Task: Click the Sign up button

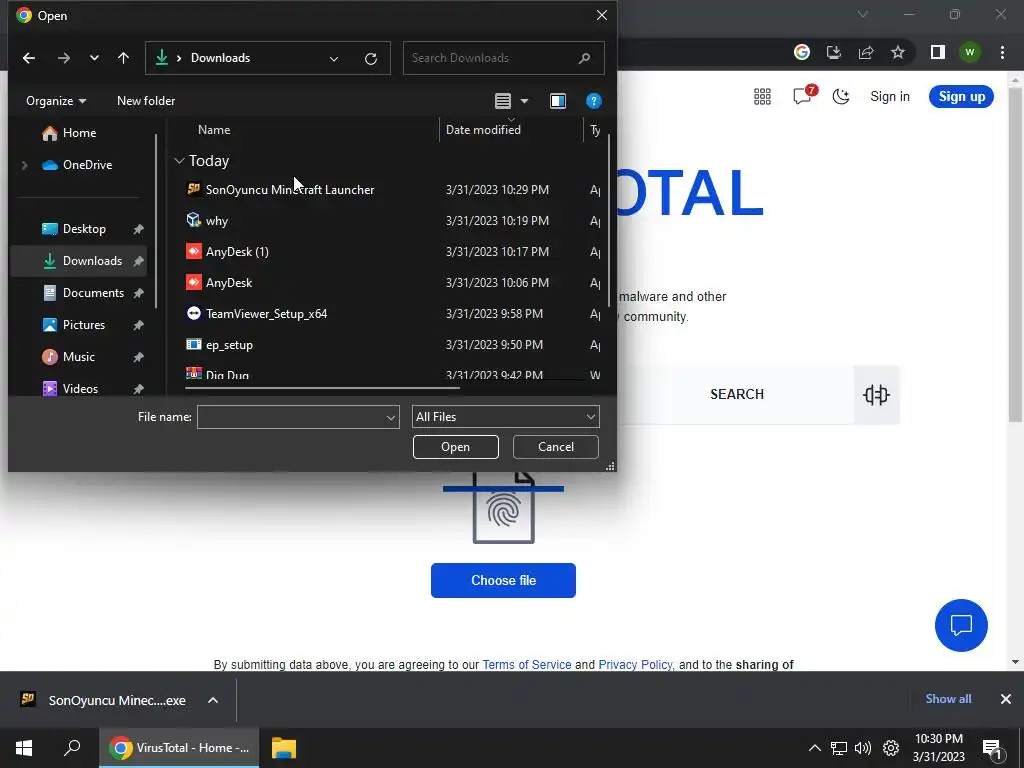Action: point(961,97)
